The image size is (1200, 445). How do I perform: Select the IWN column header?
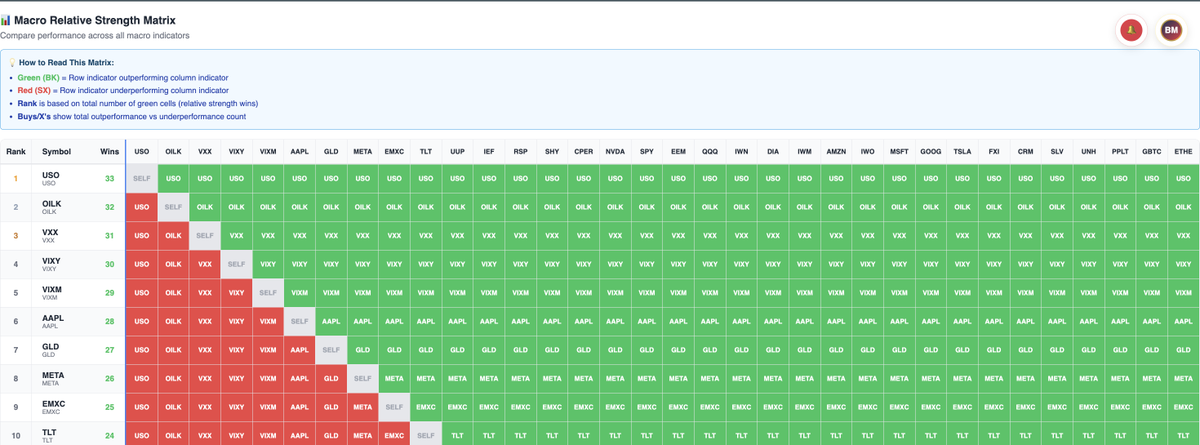[741, 152]
